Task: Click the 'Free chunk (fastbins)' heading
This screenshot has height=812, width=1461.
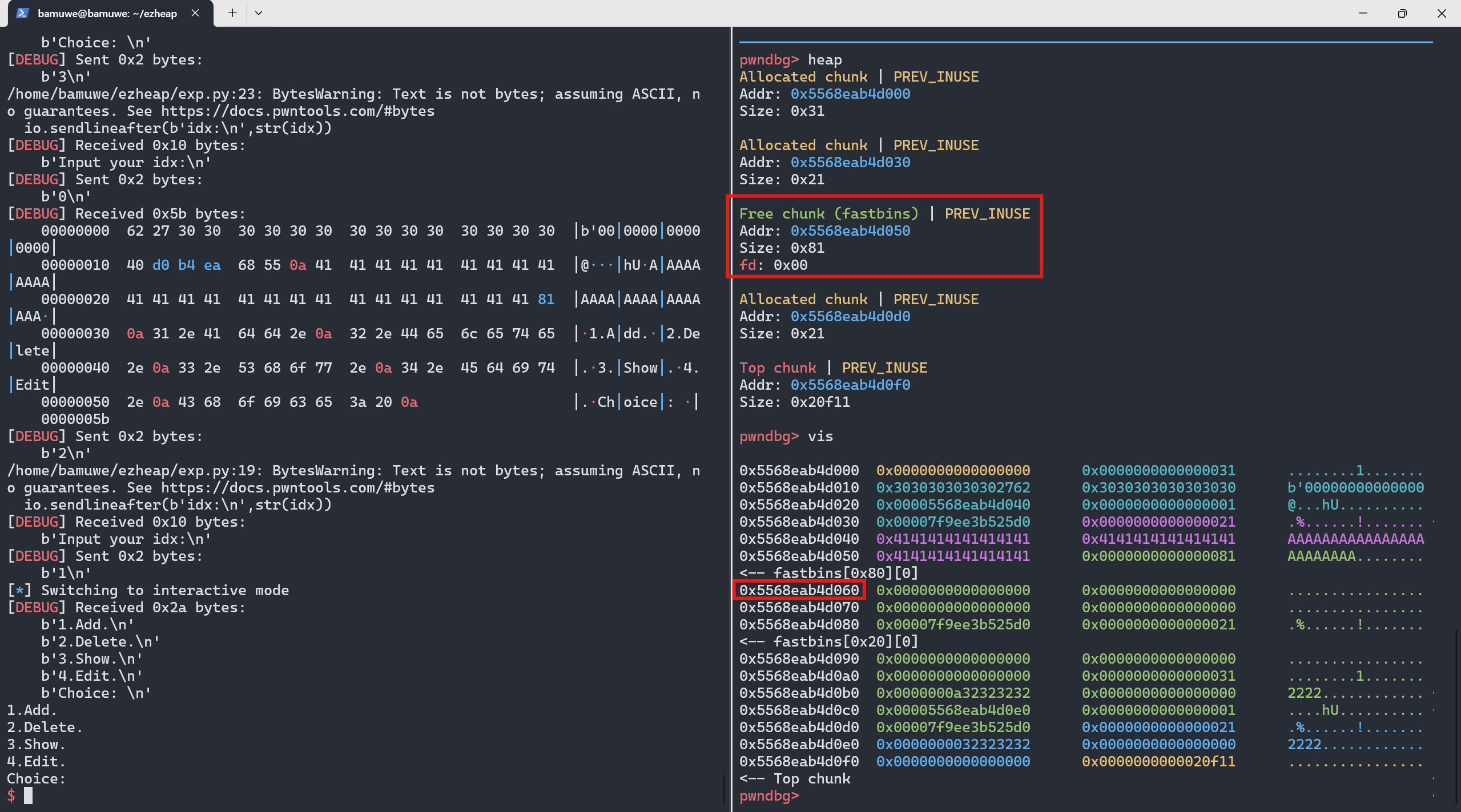Action: tap(829, 213)
